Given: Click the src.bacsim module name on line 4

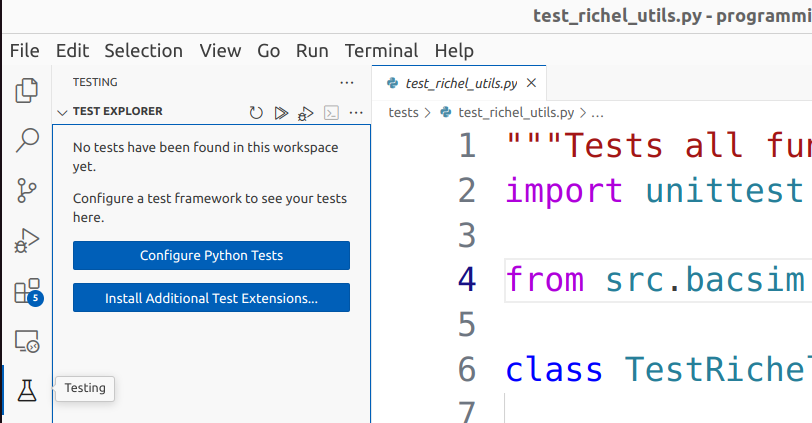Looking at the screenshot, I should 705,280.
